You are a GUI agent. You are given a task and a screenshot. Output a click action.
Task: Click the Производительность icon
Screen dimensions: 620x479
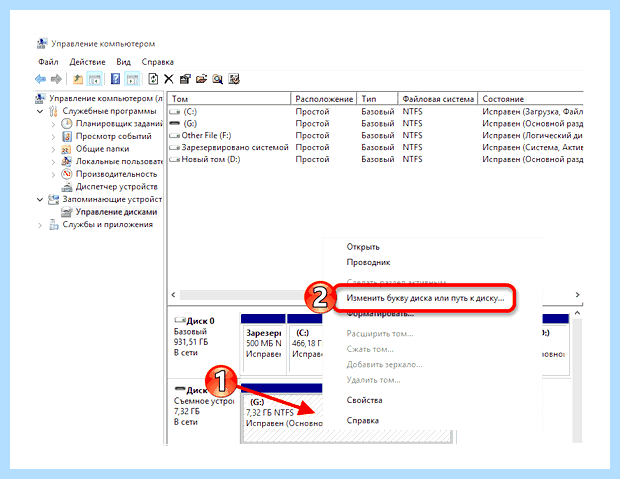[x=66, y=174]
